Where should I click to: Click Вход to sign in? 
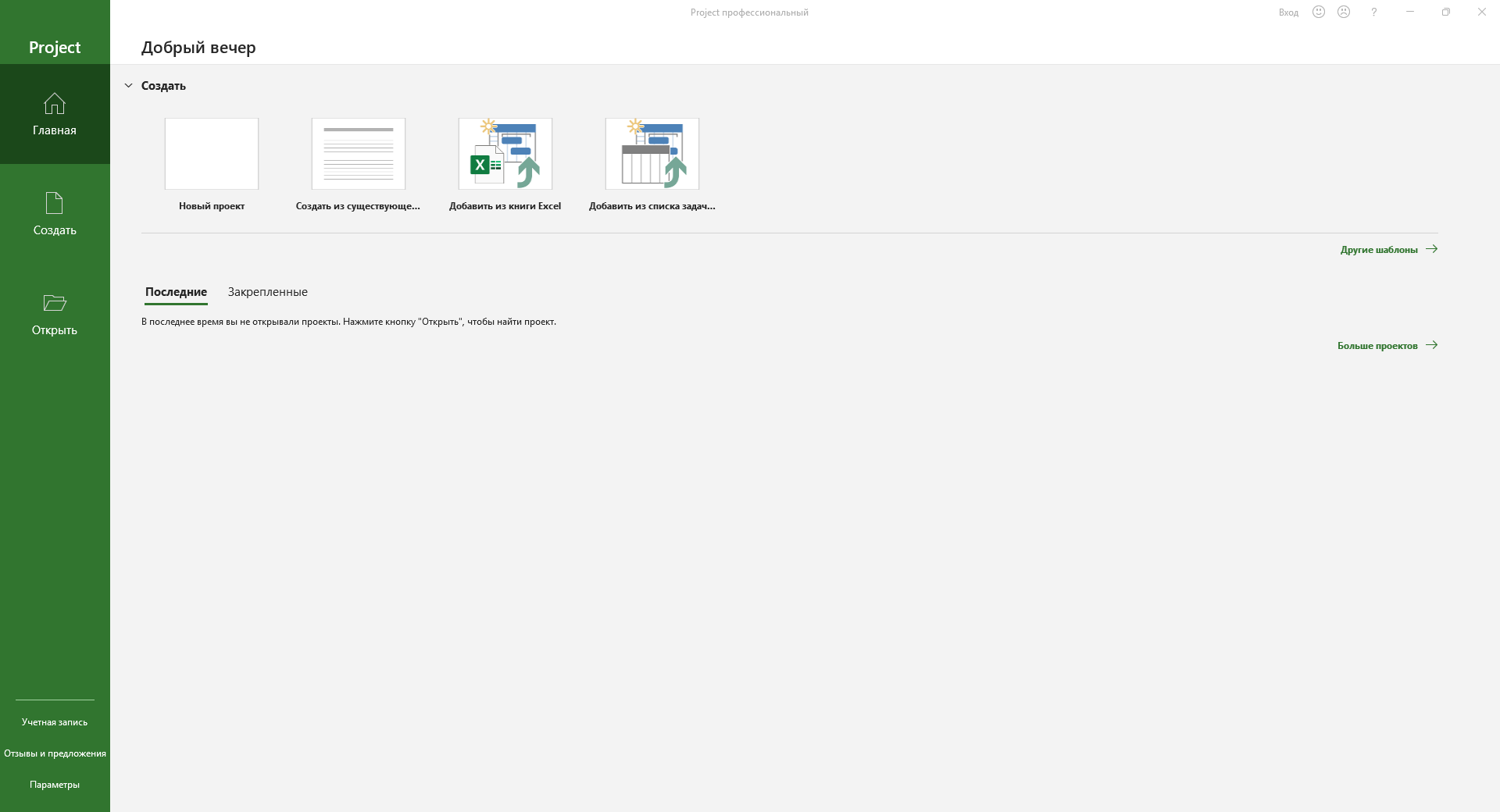(x=1288, y=12)
